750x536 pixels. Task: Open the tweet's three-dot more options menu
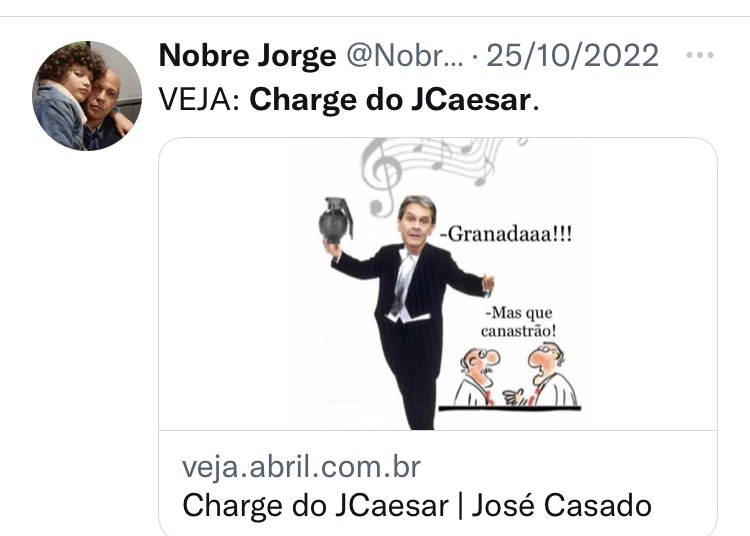coord(699,55)
